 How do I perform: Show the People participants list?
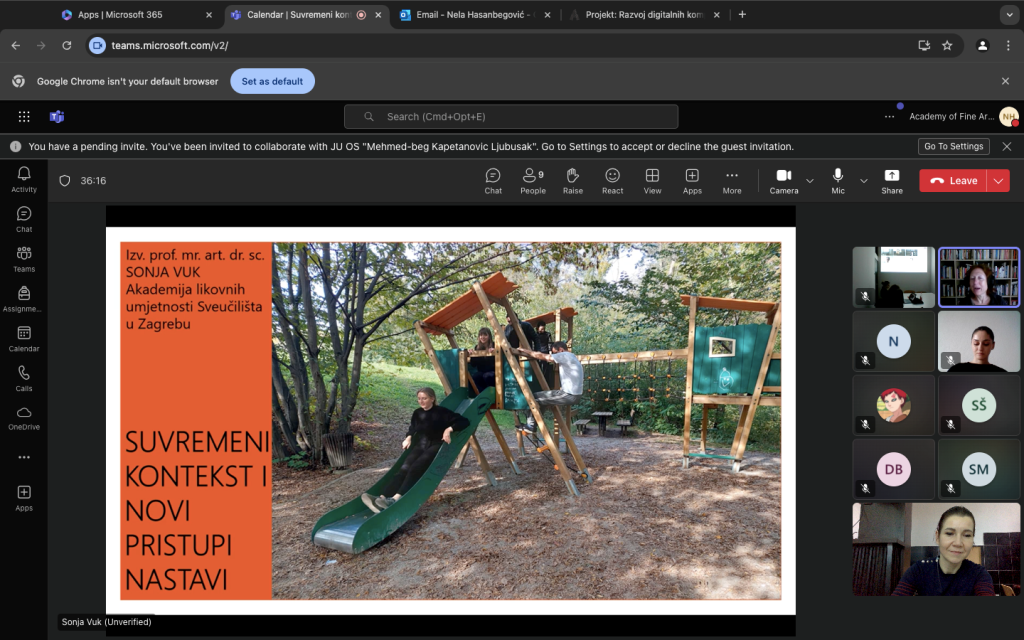[533, 180]
